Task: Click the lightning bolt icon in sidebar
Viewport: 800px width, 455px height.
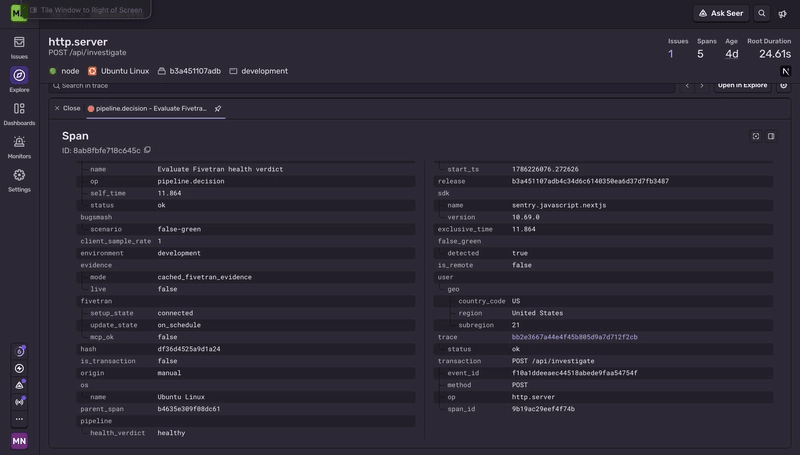Action: [19, 368]
